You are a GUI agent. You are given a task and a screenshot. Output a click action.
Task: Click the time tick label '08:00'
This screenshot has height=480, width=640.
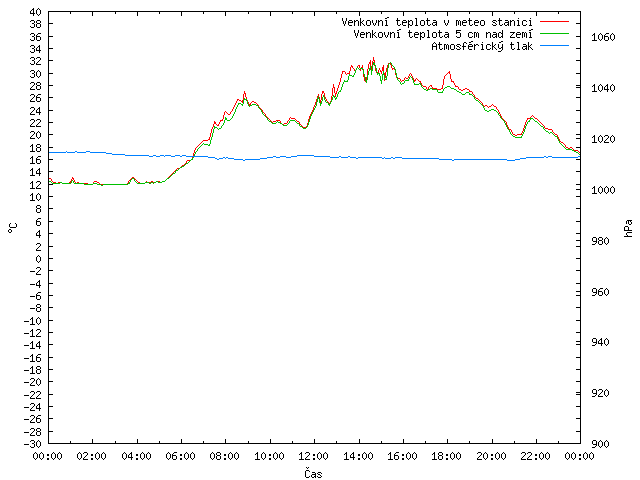(225, 456)
